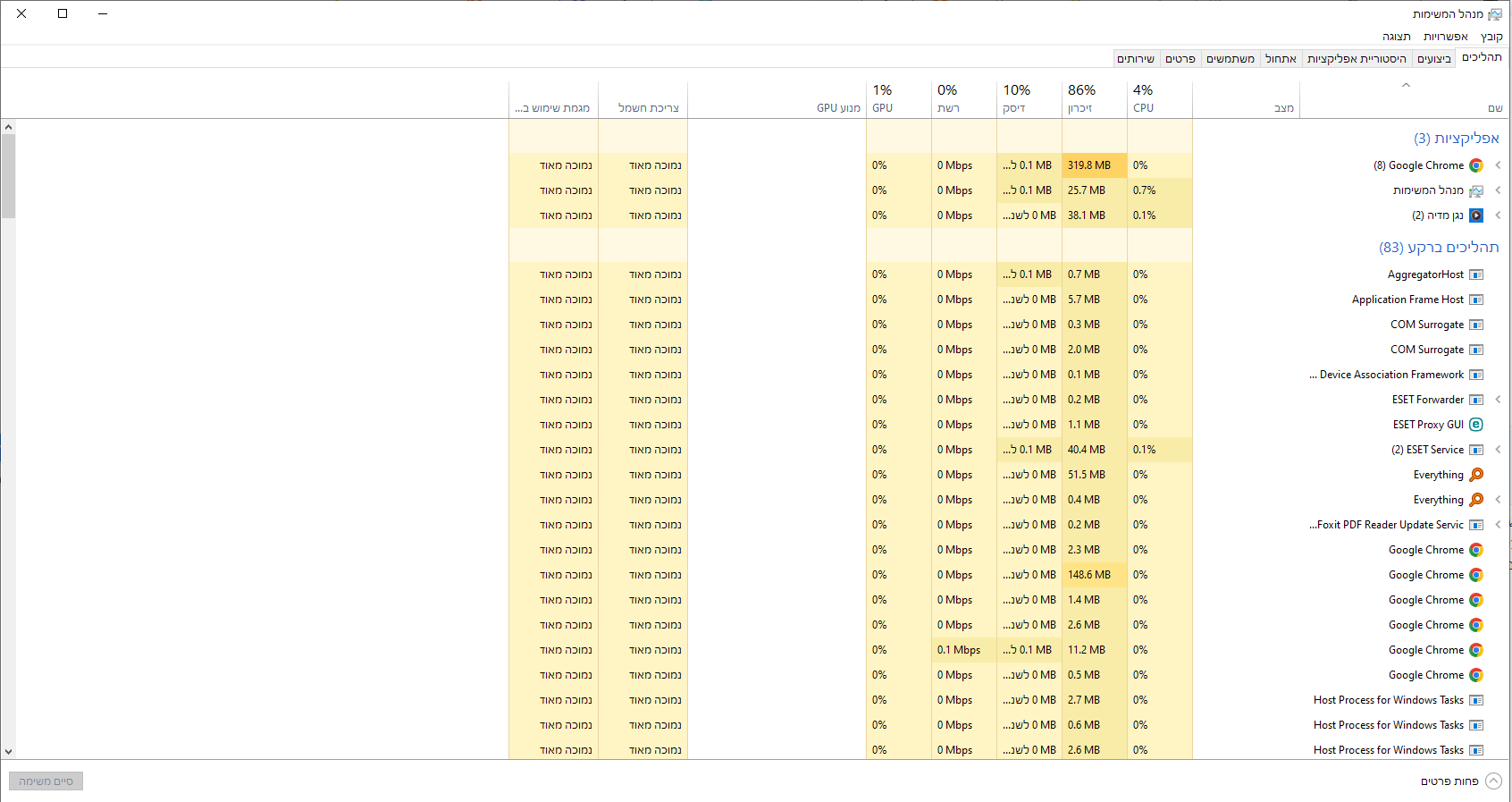Expand the Google Chrome (8) app group

(1498, 165)
